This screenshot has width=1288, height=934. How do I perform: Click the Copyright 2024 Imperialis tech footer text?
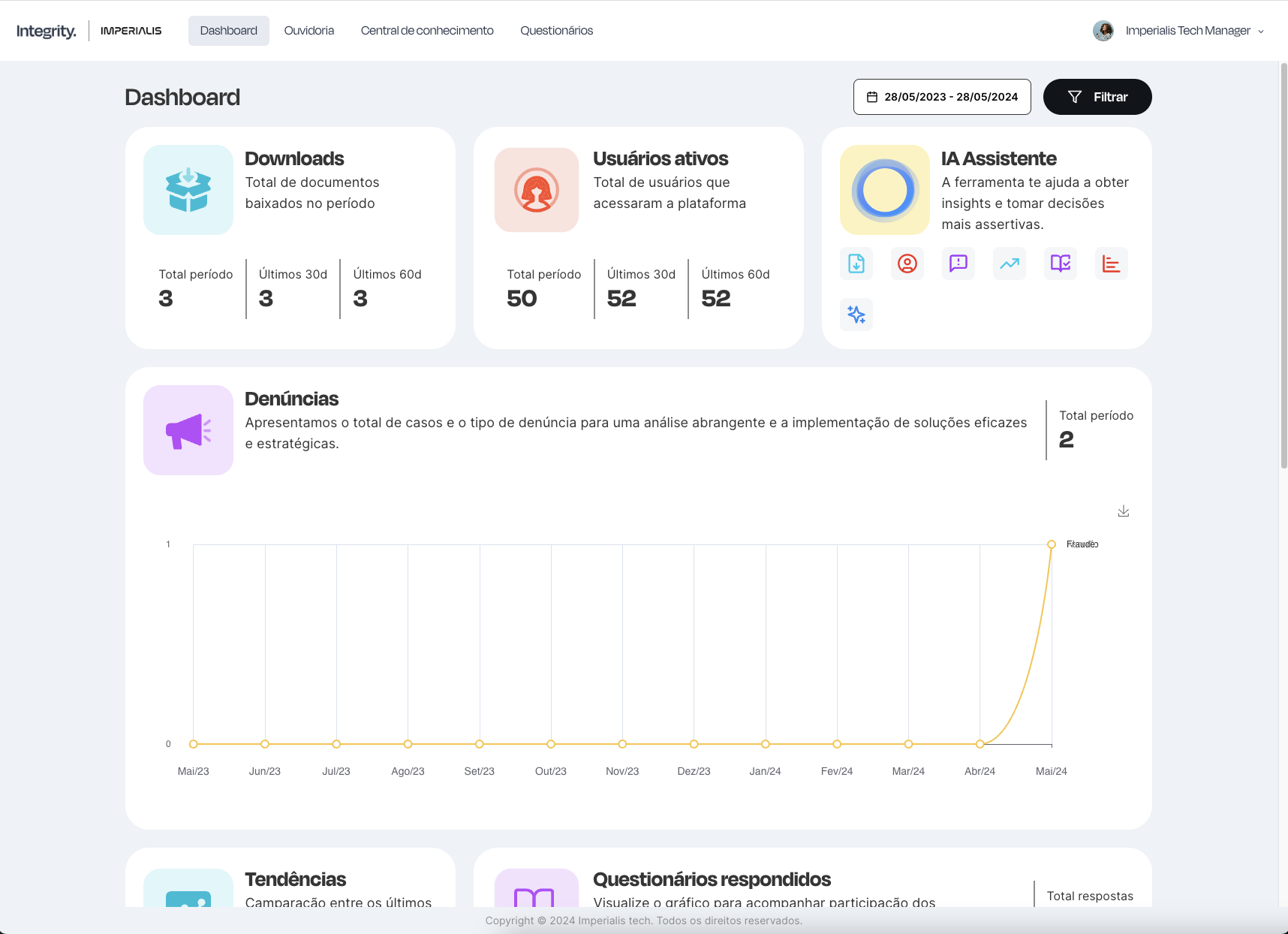pos(644,920)
